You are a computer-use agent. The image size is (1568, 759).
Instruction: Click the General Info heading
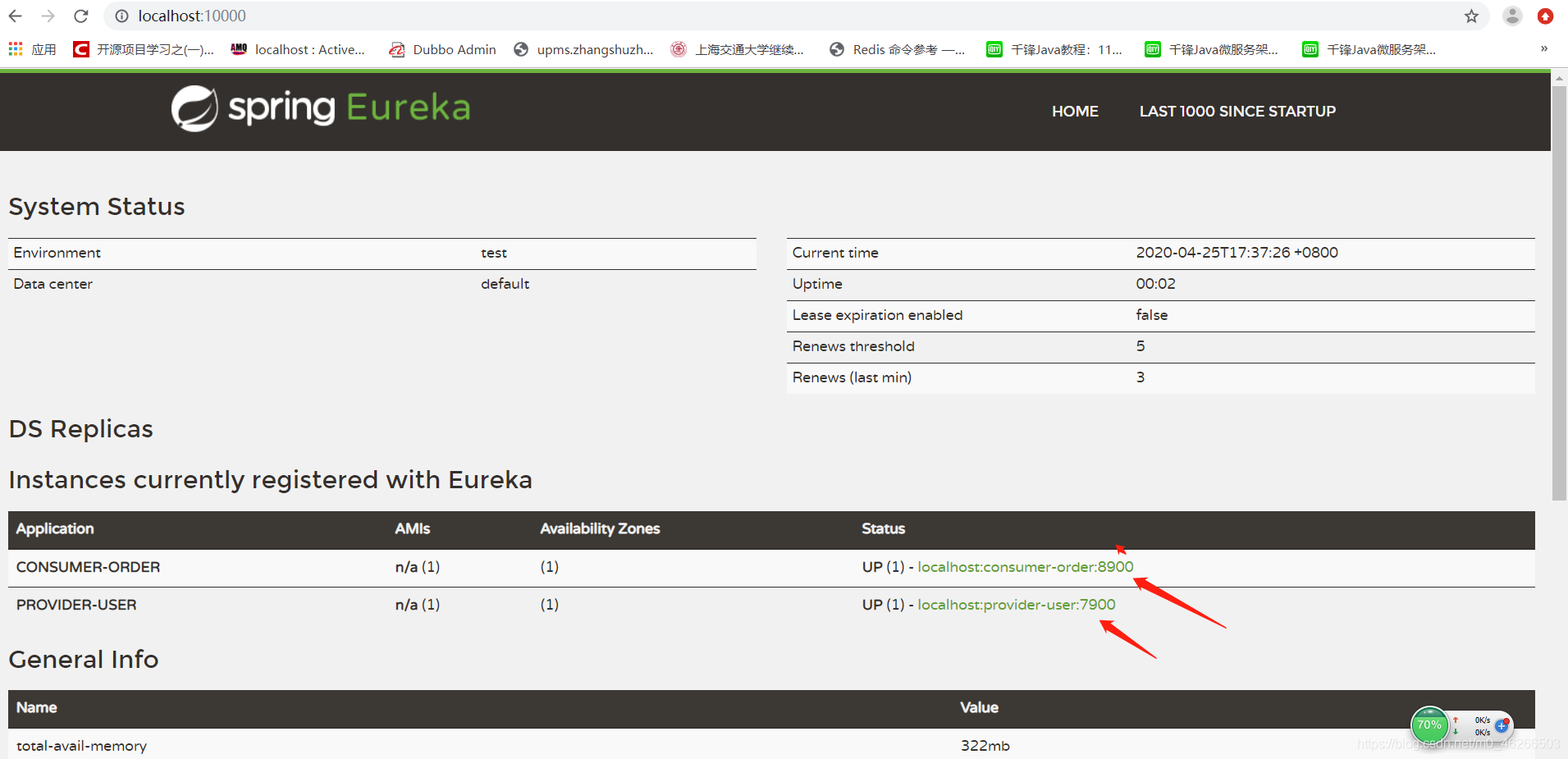tap(84, 660)
